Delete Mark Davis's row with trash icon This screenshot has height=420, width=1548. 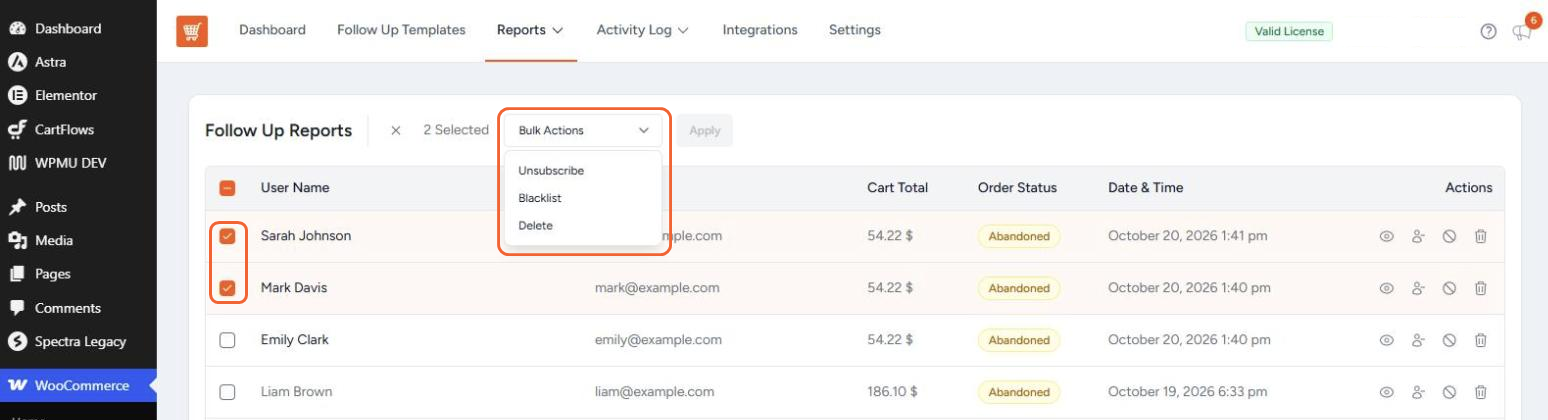tap(1481, 288)
